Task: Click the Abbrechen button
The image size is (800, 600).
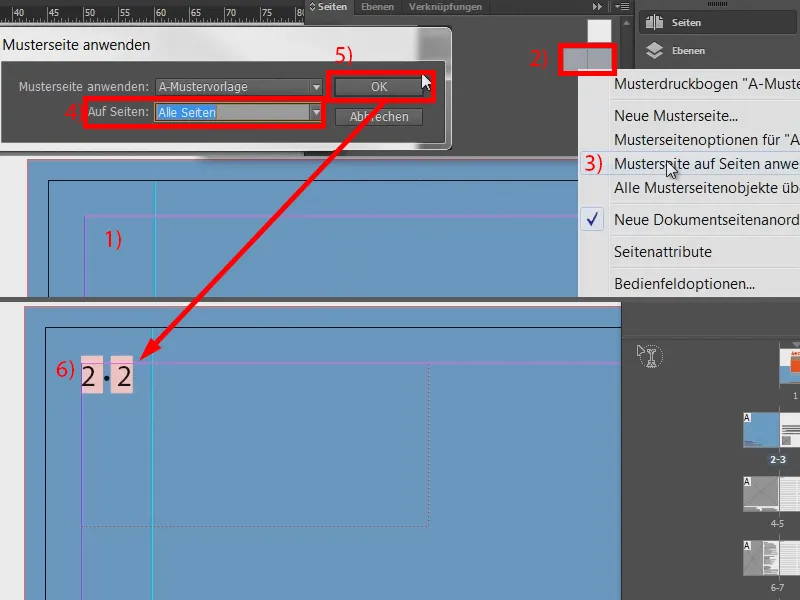Action: pos(379,116)
